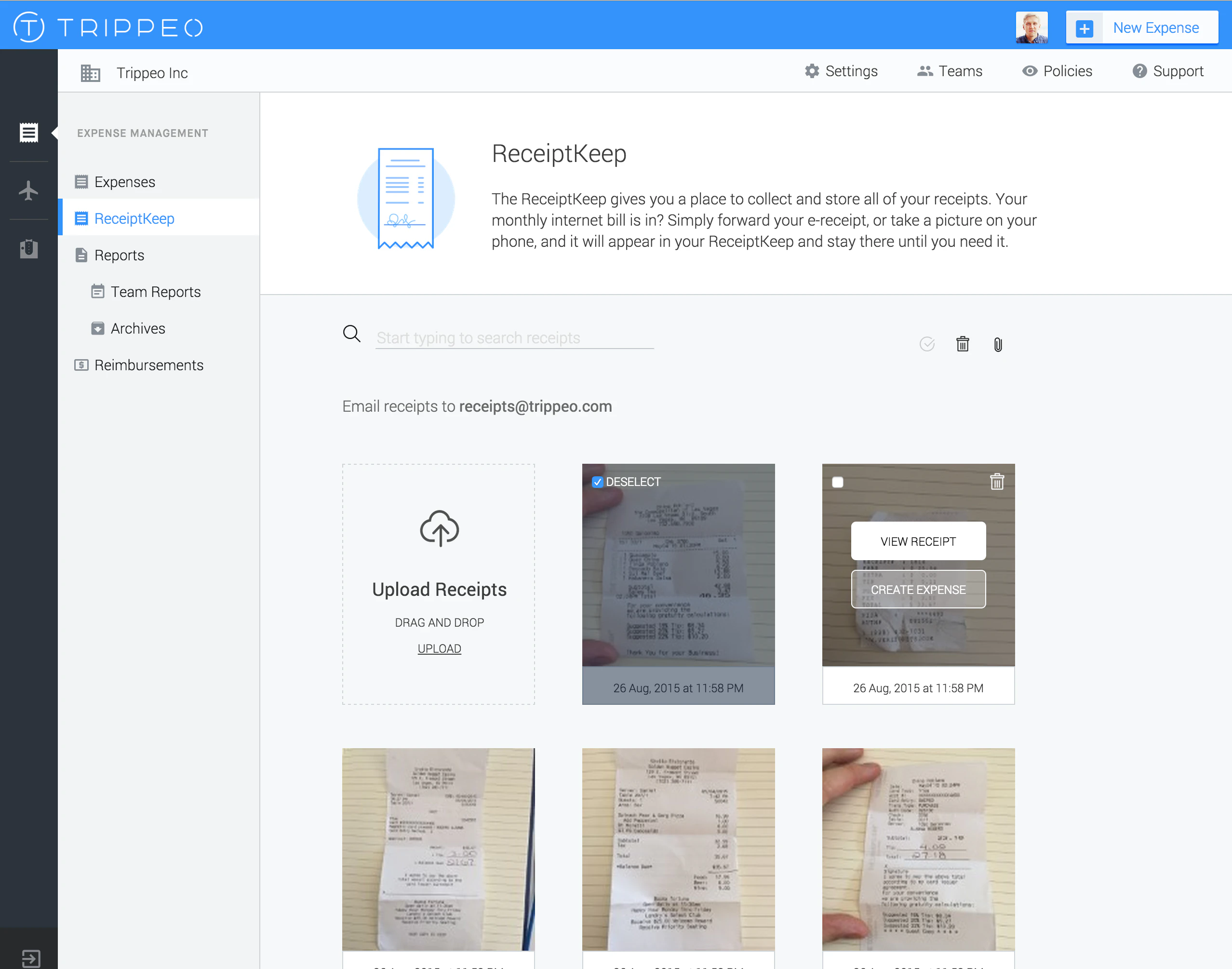Click the search receipts input field

tap(514, 337)
